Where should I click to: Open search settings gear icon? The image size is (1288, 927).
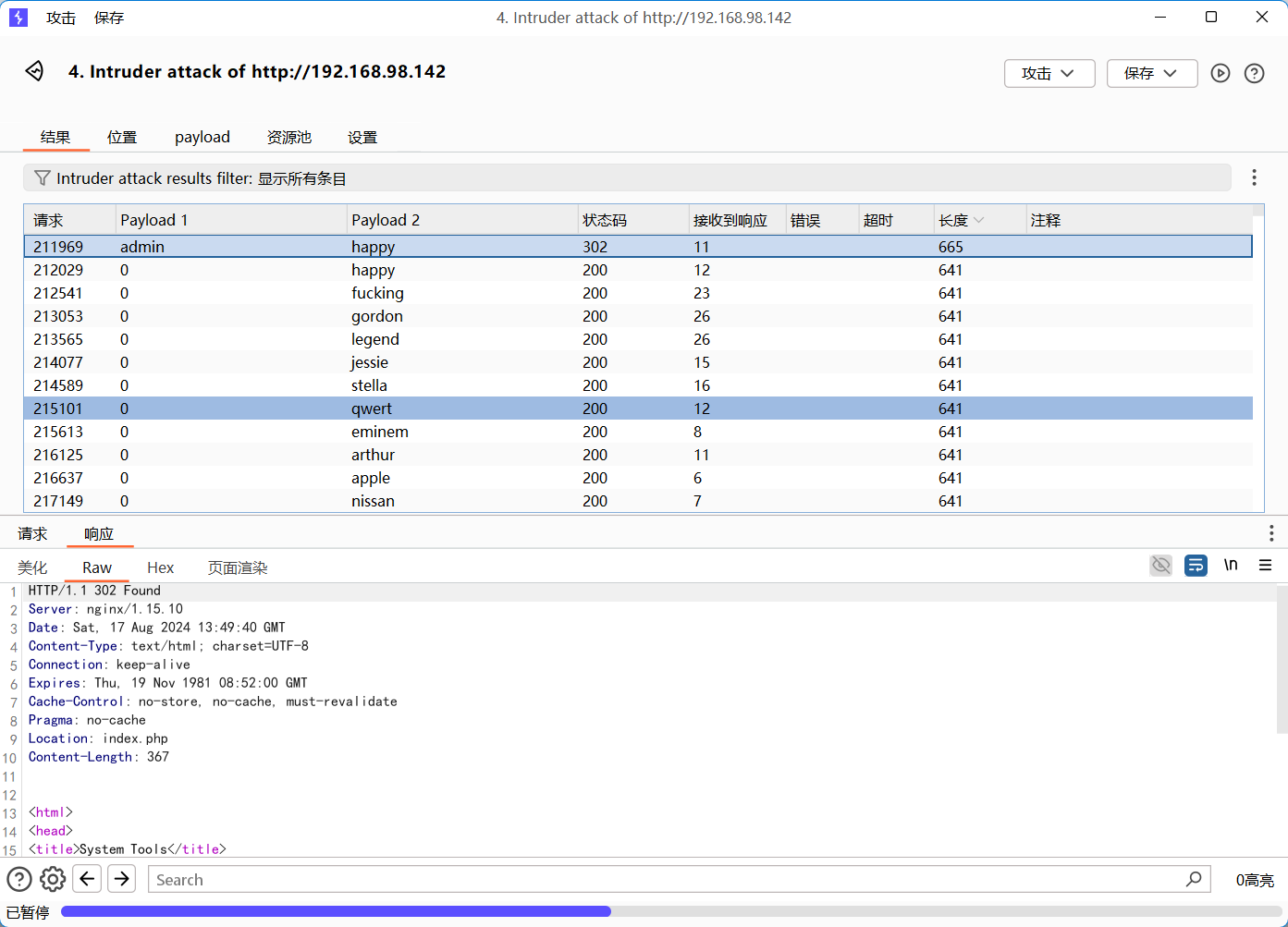click(x=53, y=879)
